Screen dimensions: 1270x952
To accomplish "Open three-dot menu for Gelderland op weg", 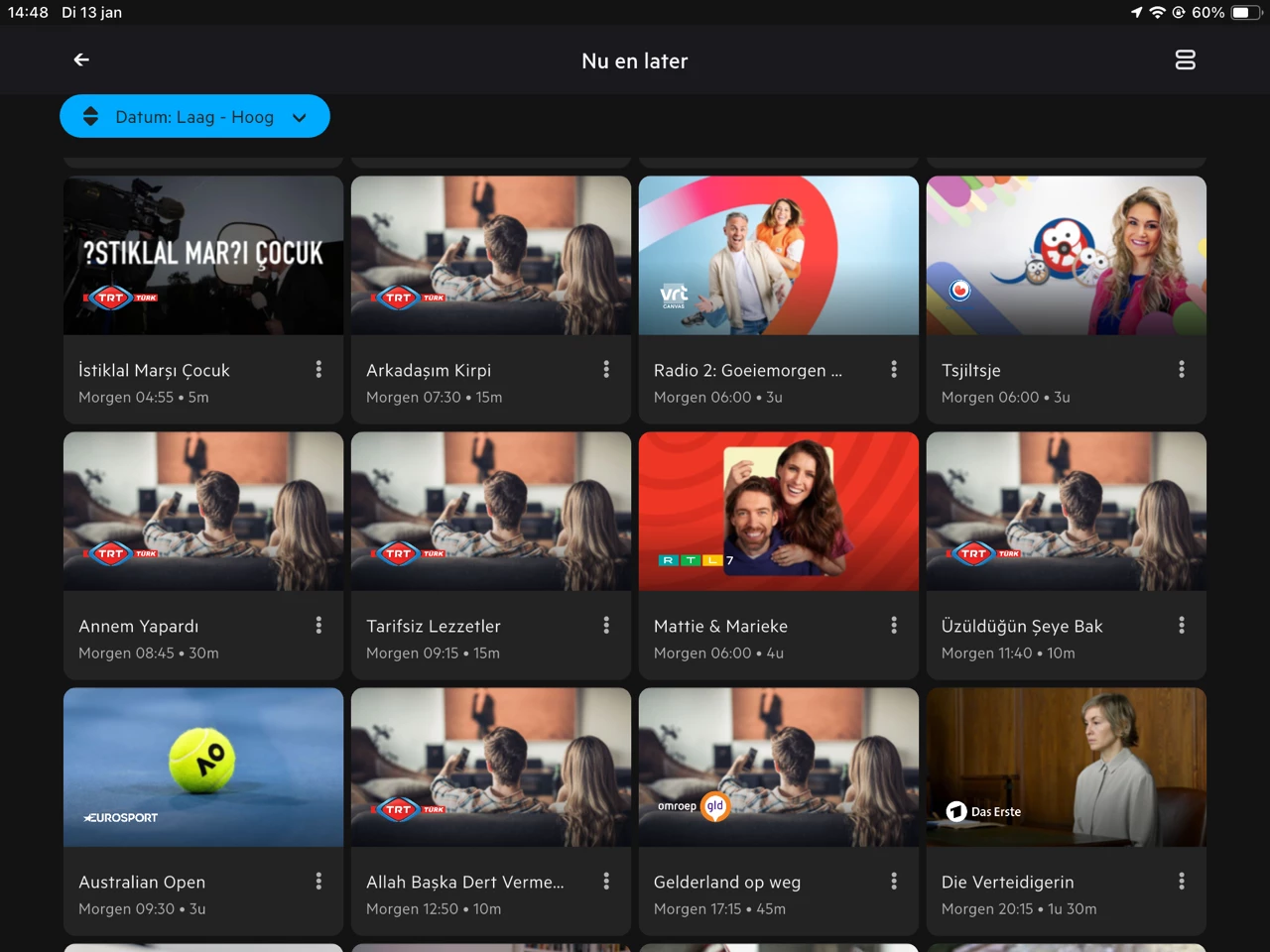I will pyautogui.click(x=894, y=882).
